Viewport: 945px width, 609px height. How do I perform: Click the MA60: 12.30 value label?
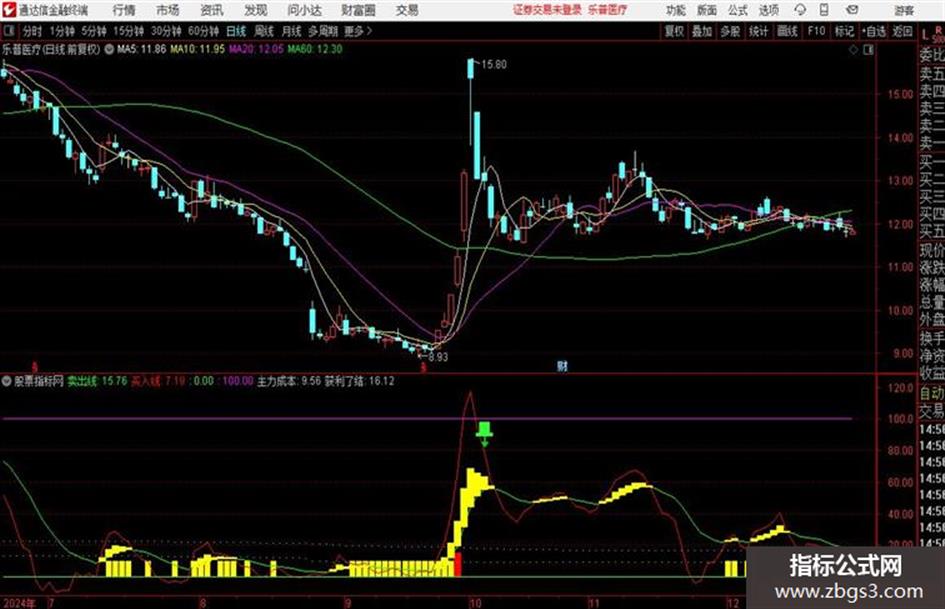[x=315, y=49]
